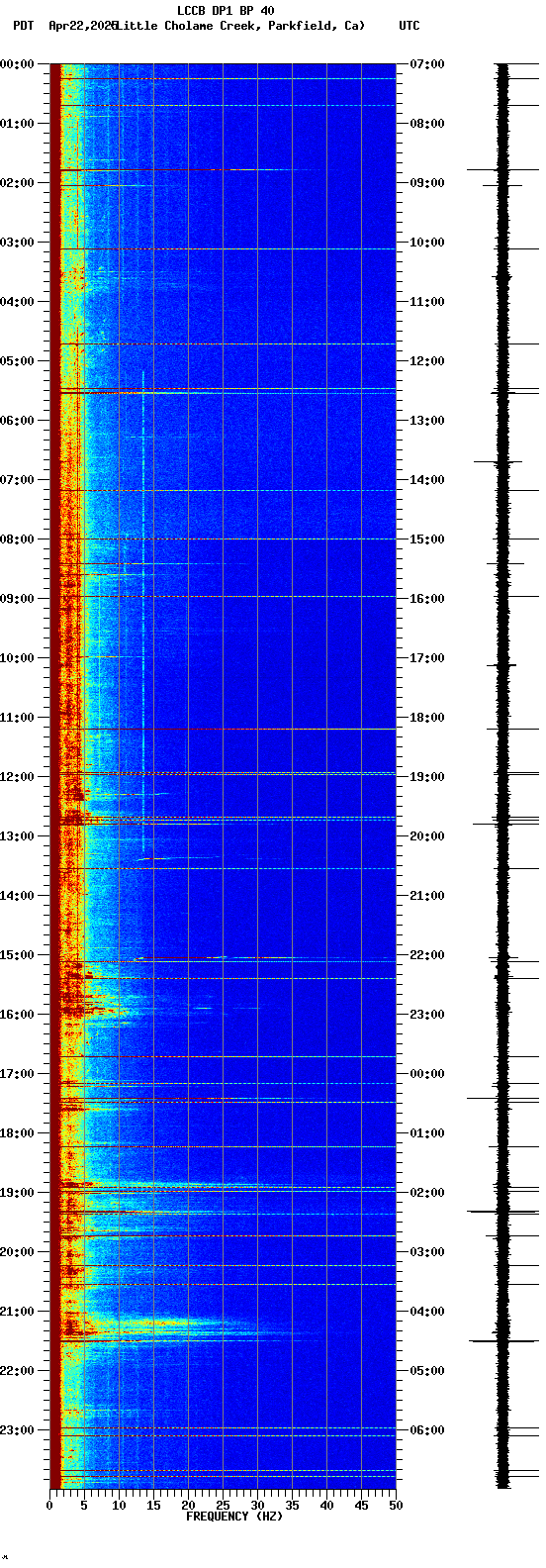Click the 23:00 UTC time label
Screen dimensions: 546x1568
click(427, 1015)
